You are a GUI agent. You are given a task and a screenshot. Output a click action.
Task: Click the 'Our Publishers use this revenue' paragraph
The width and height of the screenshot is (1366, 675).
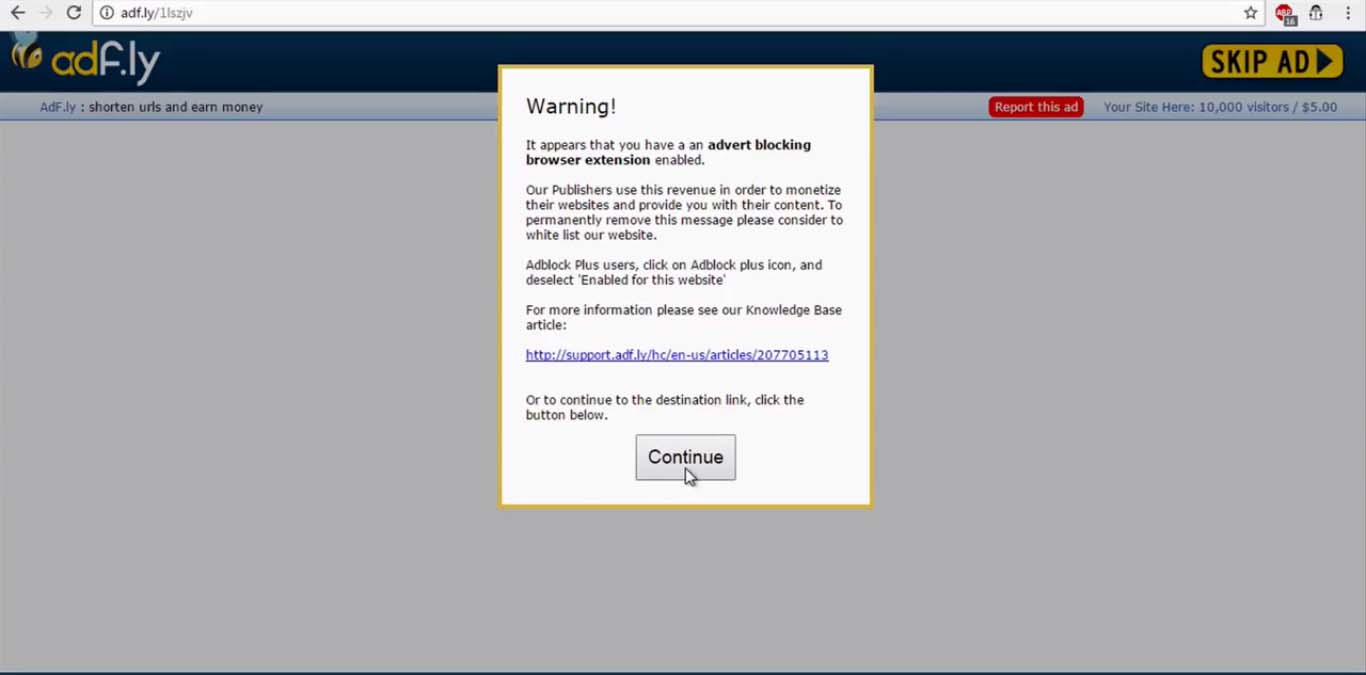click(684, 212)
